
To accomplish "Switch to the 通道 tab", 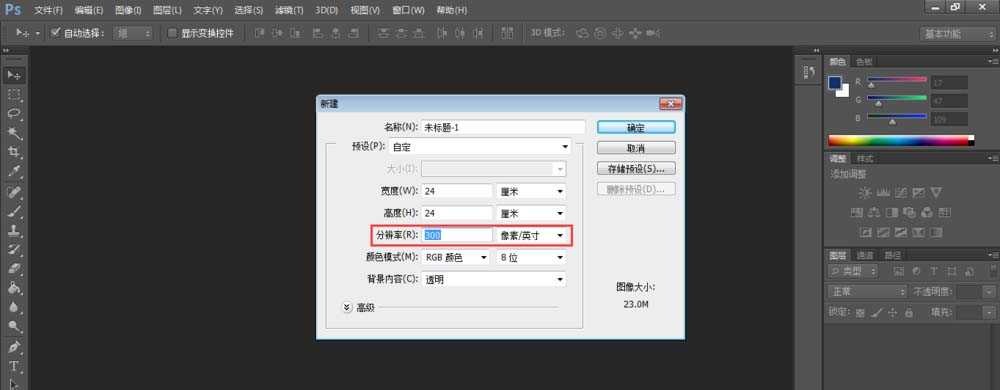I will pyautogui.click(x=865, y=255).
